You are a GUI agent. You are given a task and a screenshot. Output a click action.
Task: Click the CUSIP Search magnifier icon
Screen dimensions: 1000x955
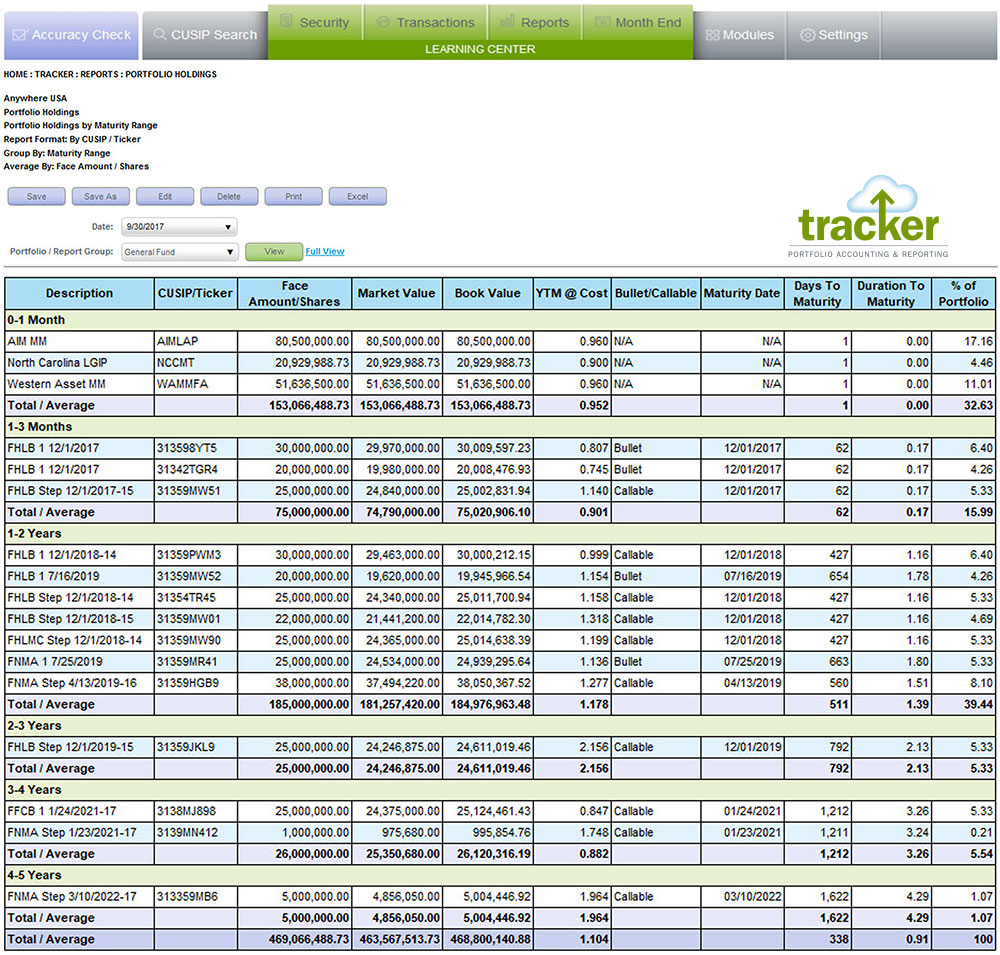pyautogui.click(x=159, y=35)
